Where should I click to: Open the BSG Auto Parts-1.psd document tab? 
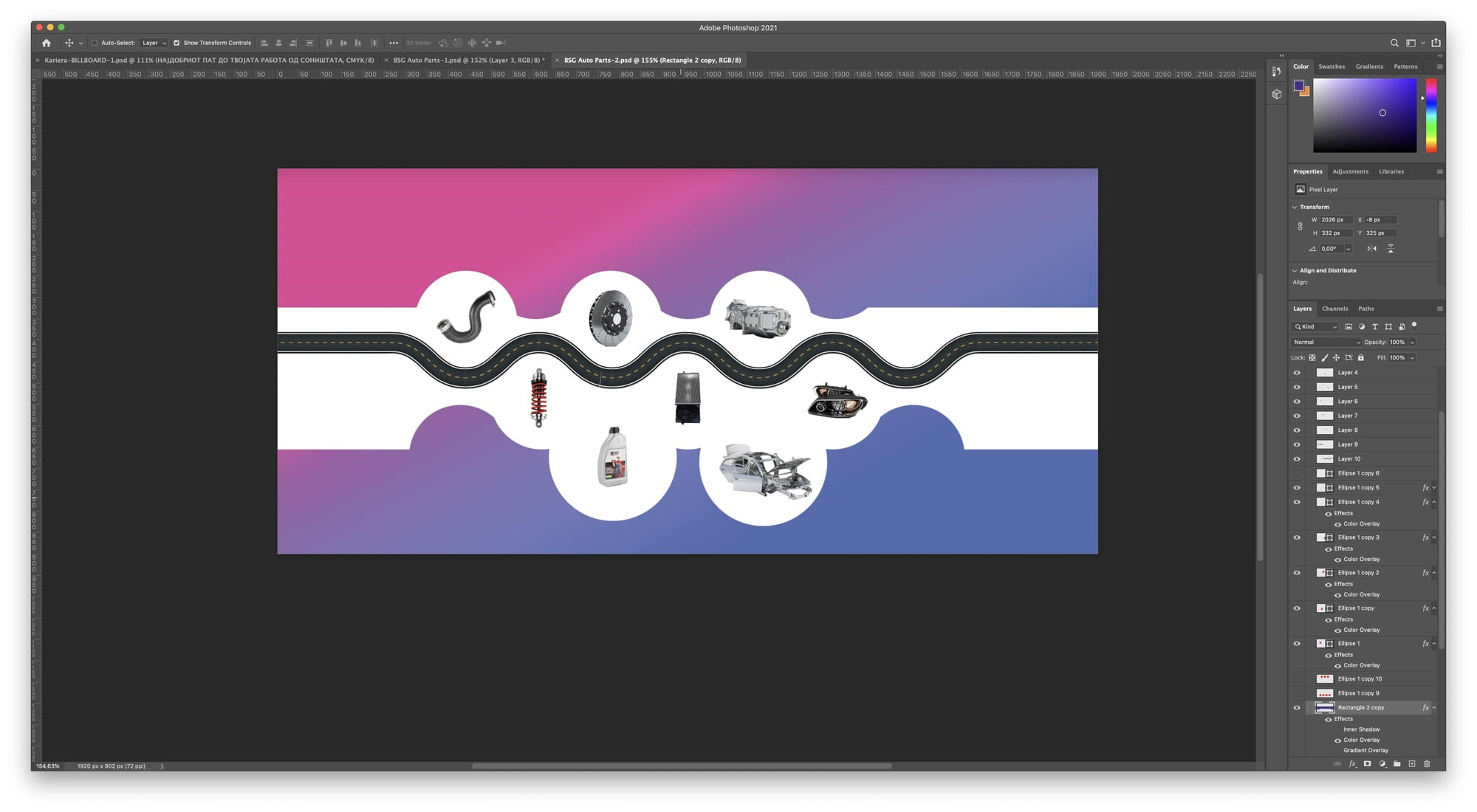pos(468,61)
